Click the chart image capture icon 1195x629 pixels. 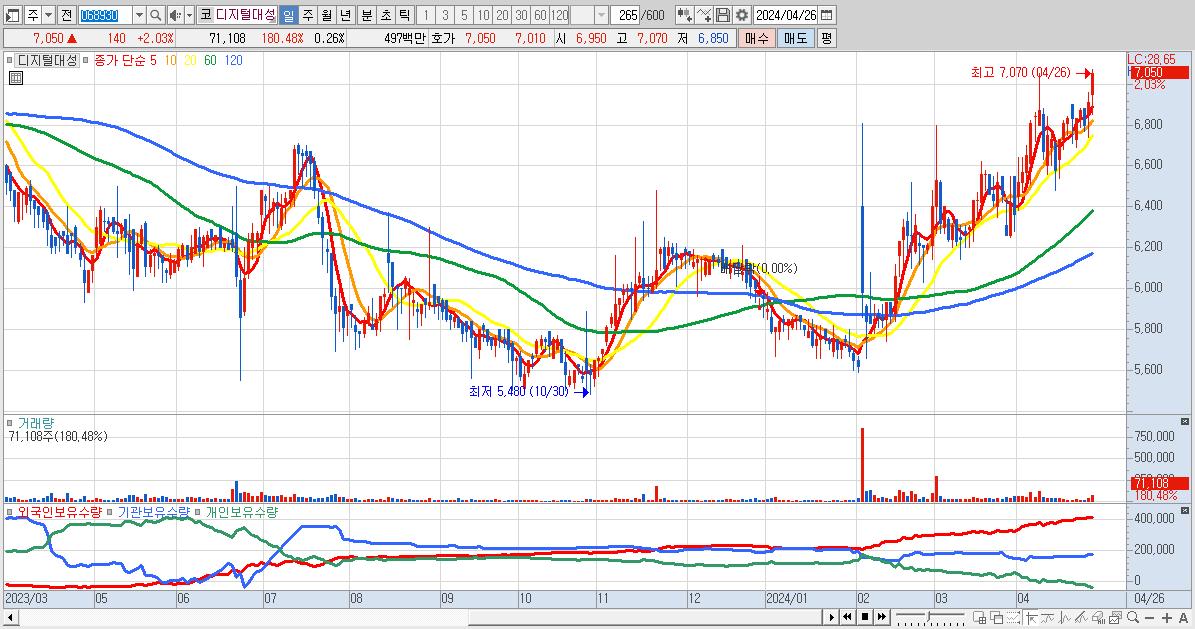click(1116, 618)
